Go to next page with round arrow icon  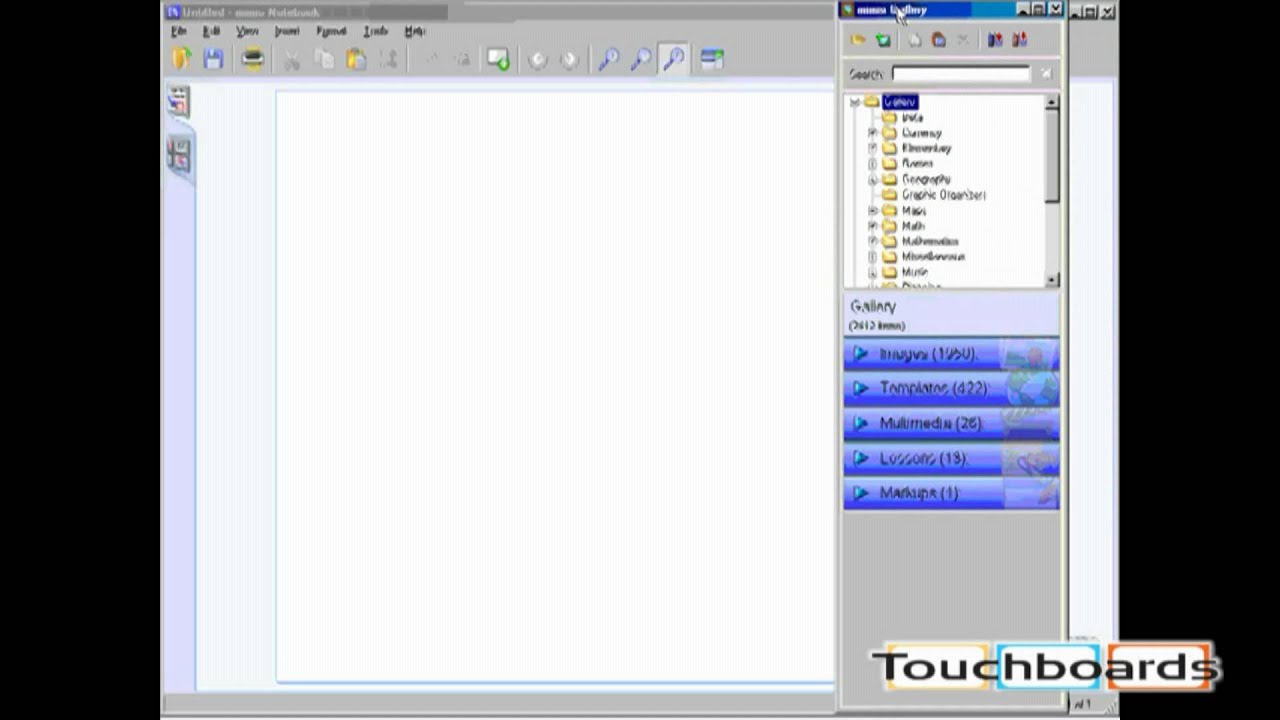[569, 60]
